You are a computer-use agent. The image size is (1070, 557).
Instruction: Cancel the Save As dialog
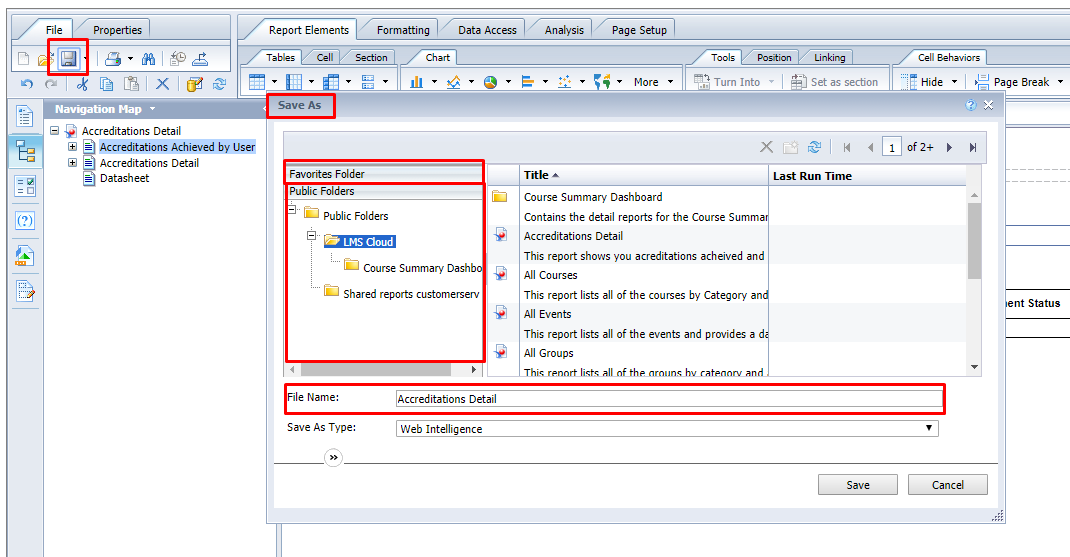(947, 485)
